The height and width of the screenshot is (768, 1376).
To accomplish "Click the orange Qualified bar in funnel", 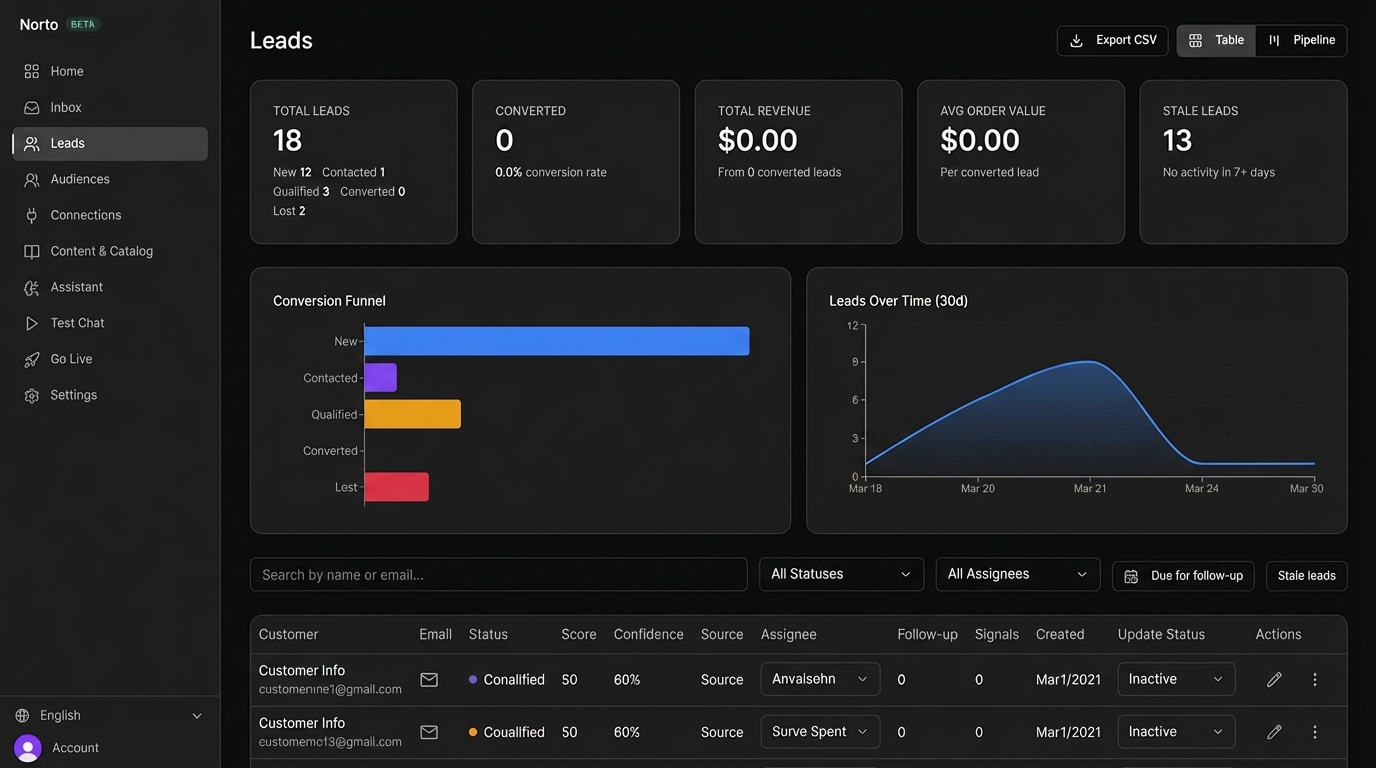I will 413,414.
